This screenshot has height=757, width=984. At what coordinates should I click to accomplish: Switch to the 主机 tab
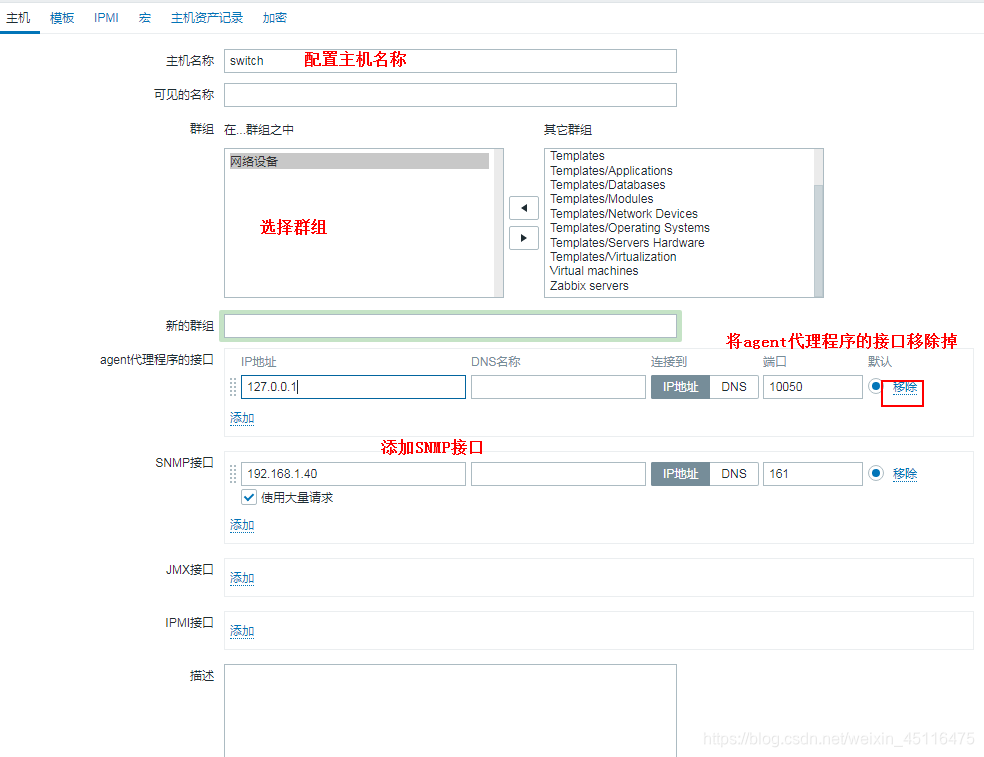[x=18, y=18]
